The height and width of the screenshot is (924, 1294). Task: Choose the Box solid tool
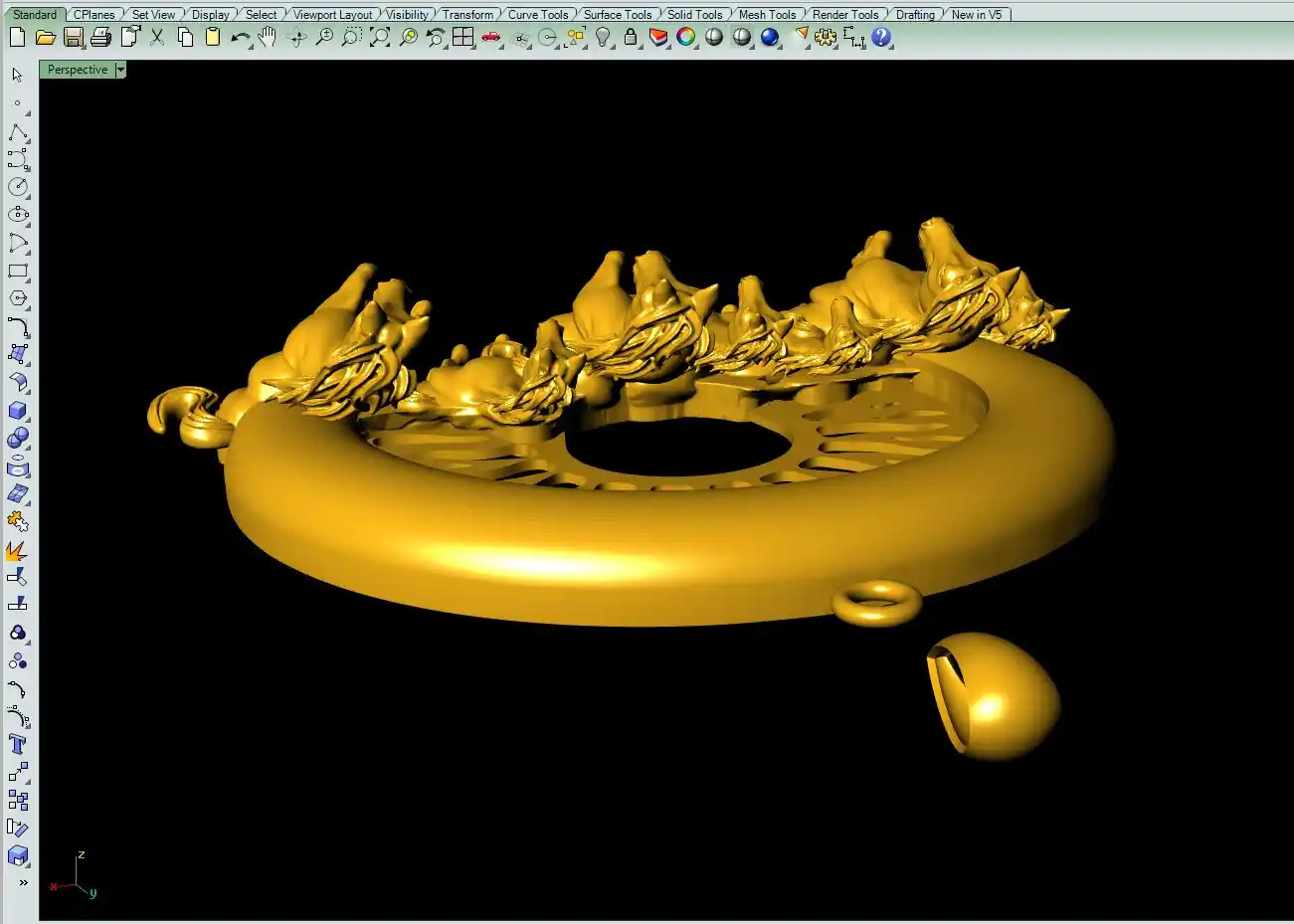[18, 411]
